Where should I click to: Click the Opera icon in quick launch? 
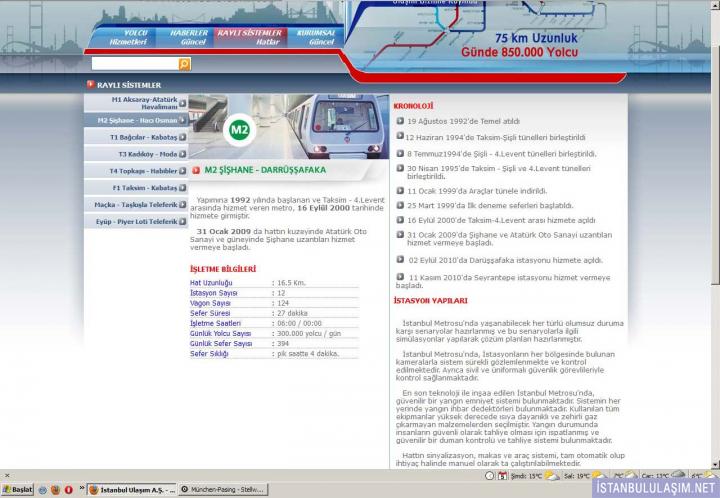pos(69,490)
